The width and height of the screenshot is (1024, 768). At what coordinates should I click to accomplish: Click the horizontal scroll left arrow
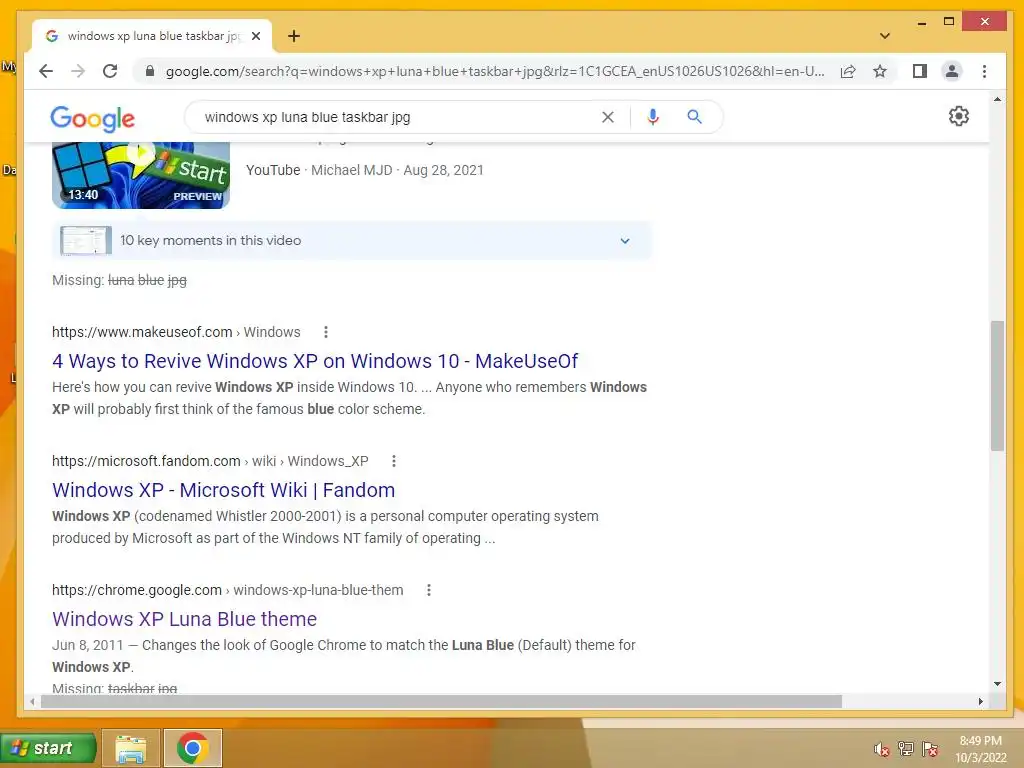(32, 701)
